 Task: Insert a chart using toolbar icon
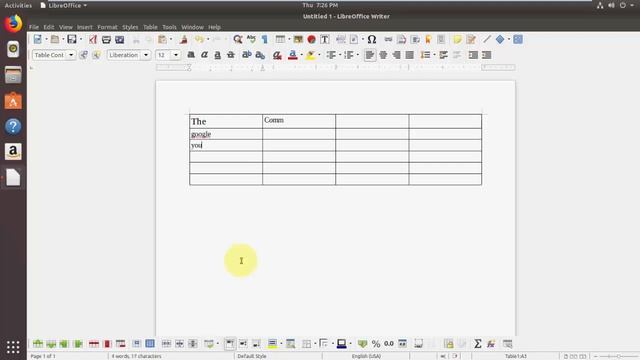pyautogui.click(x=311, y=40)
